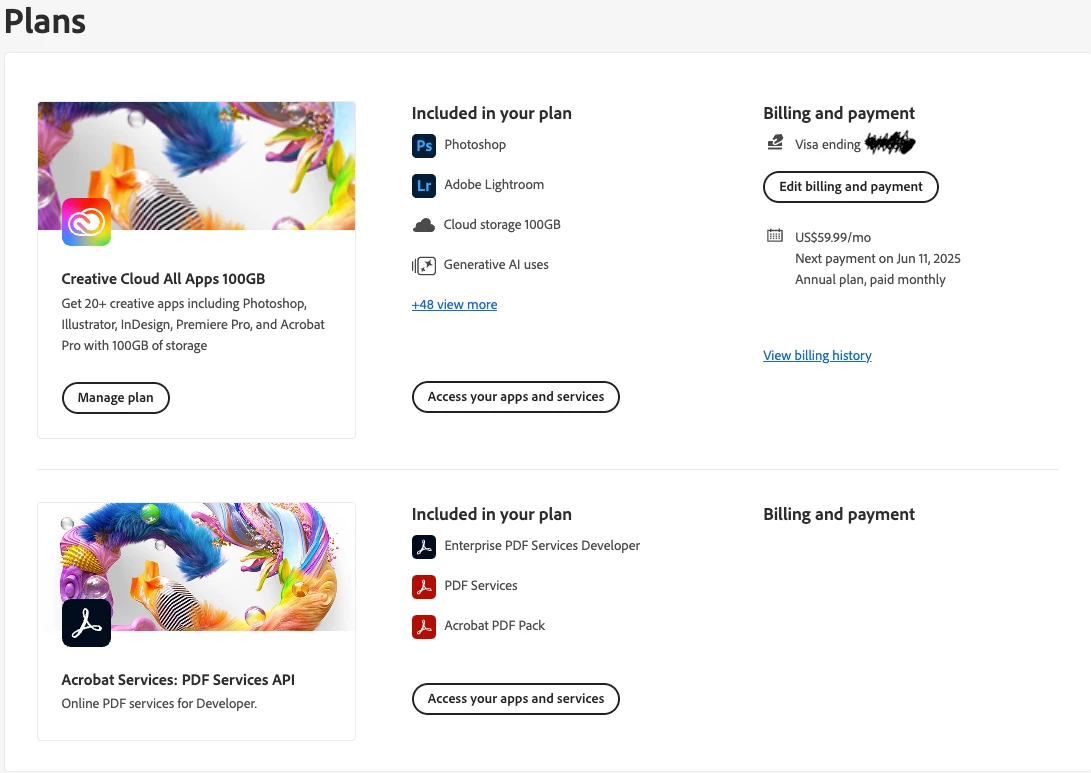Click the Photoshop Ps icon
1091x773 pixels.
click(424, 145)
